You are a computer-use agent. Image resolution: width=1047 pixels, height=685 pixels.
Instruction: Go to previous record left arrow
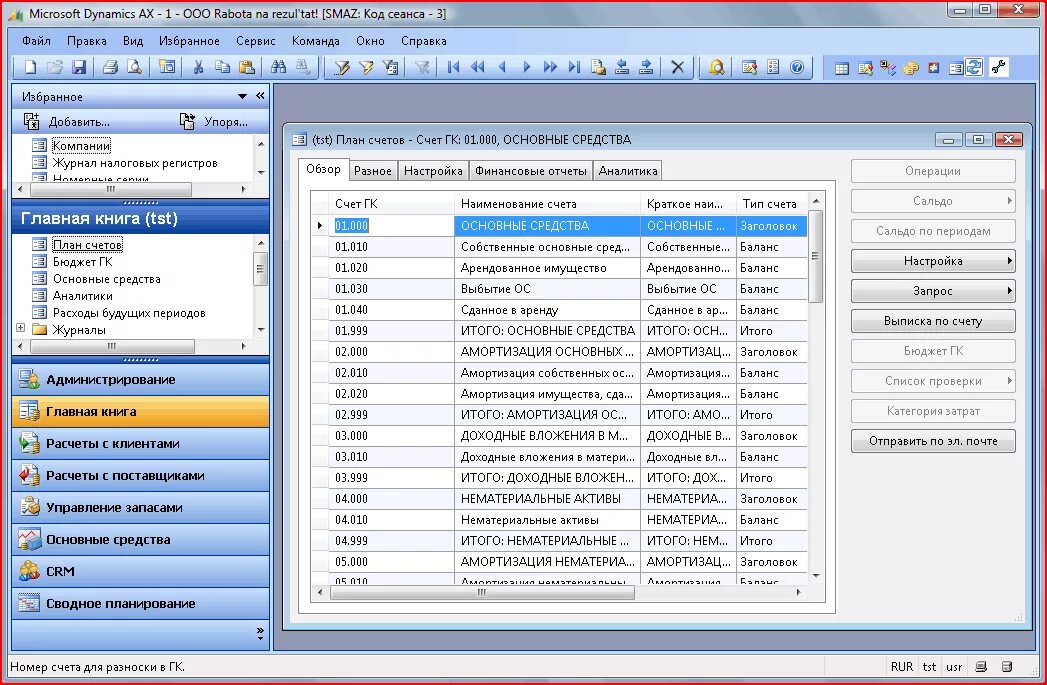(502, 67)
